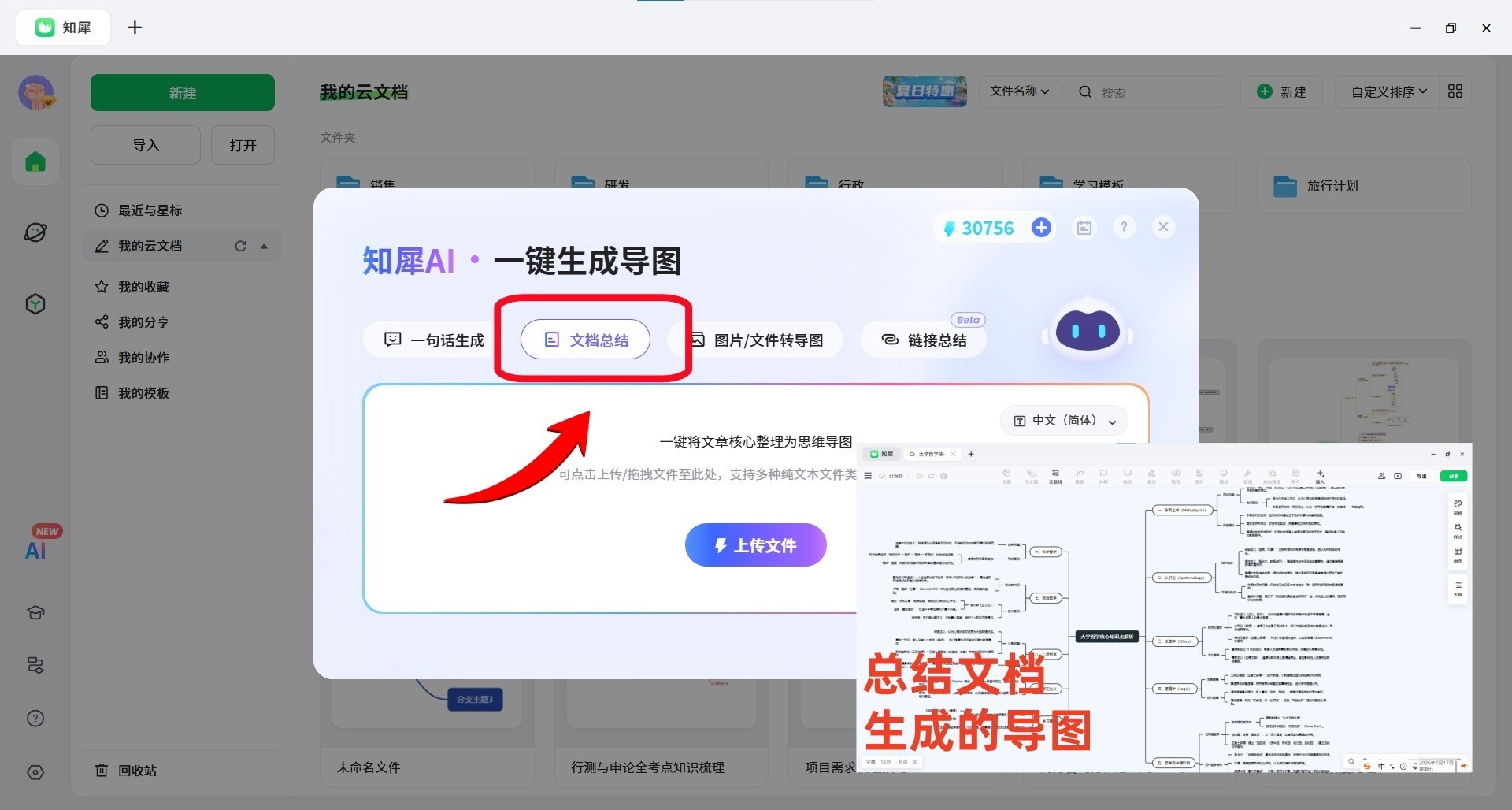Open 我的模板 templates

point(183,393)
